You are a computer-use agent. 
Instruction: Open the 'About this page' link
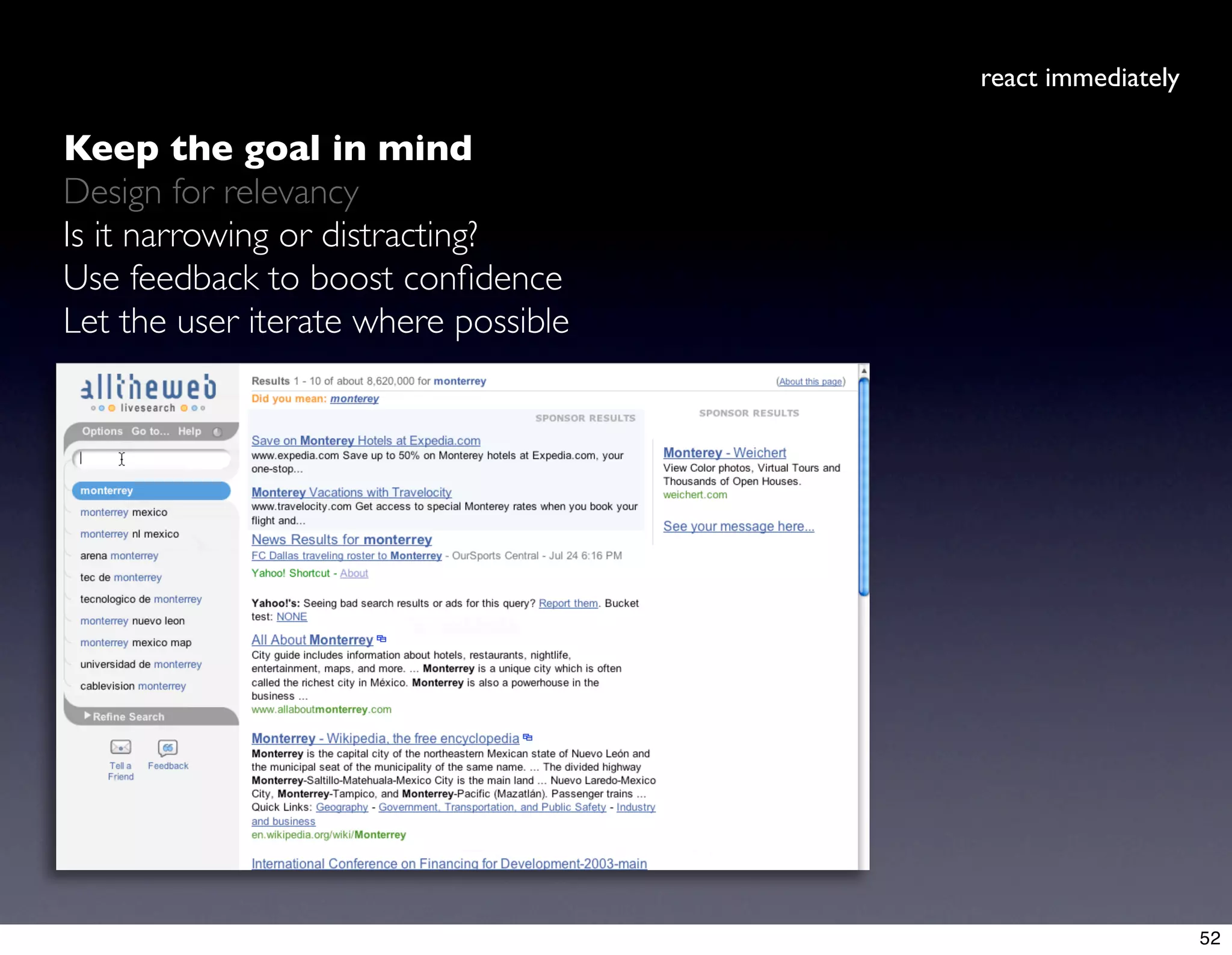pos(810,382)
